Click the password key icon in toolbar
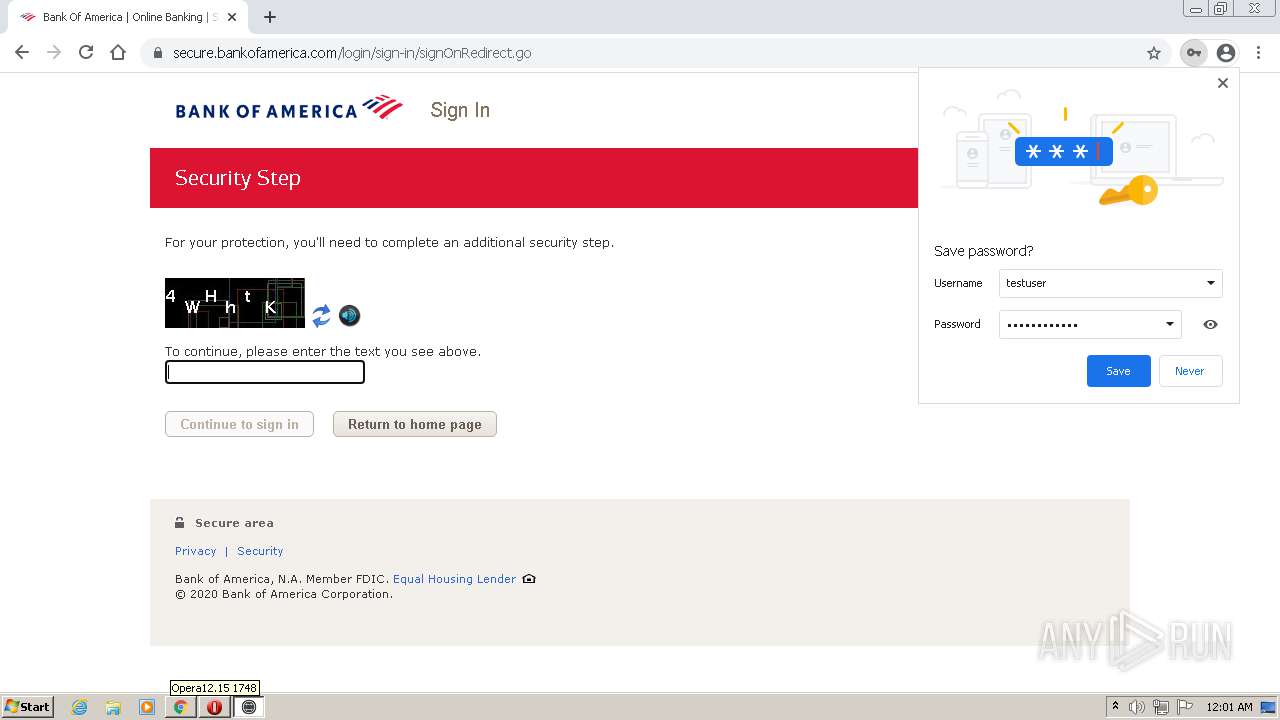The height and width of the screenshot is (720, 1280). [1194, 53]
